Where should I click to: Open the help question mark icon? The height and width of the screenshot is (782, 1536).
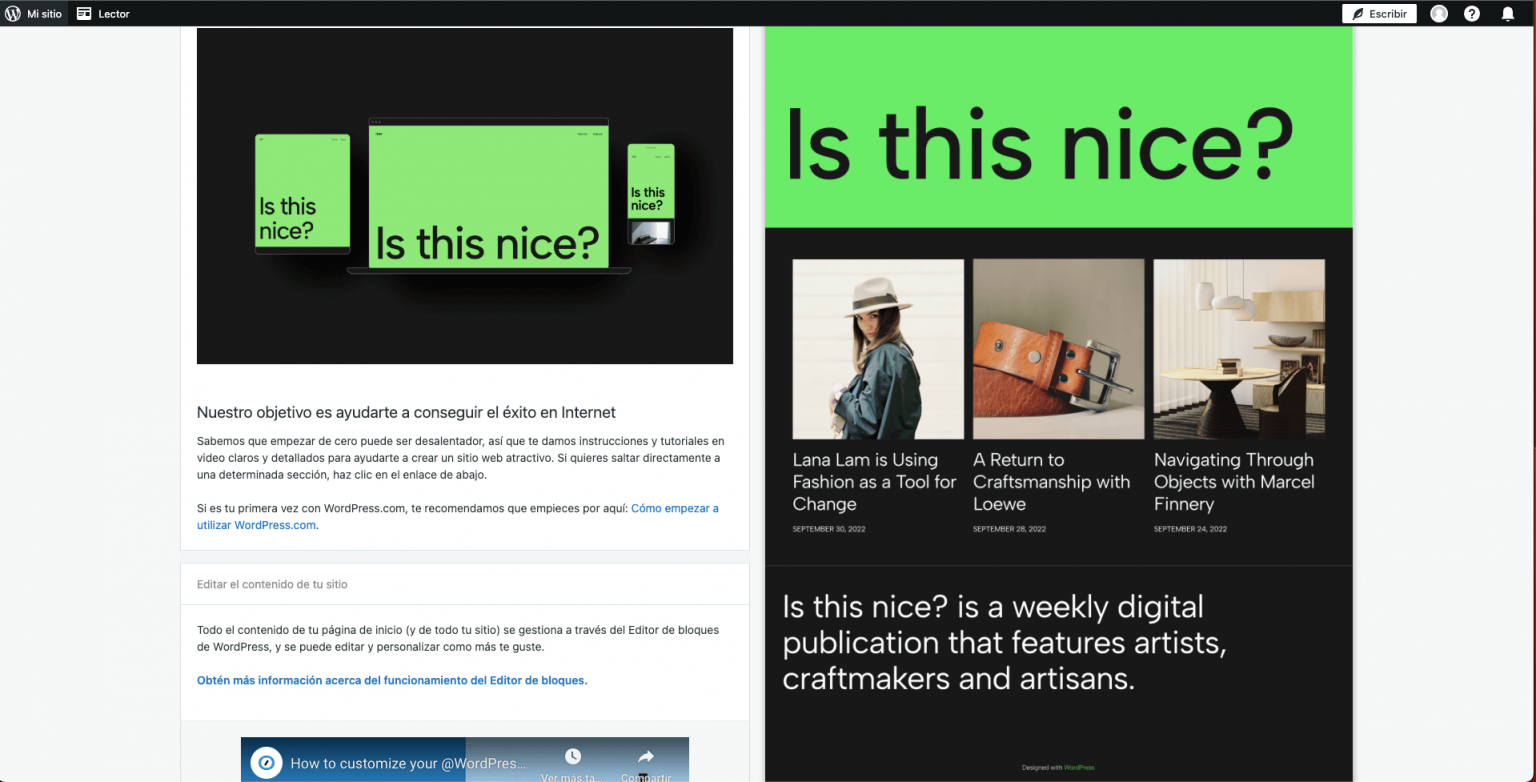1472,14
